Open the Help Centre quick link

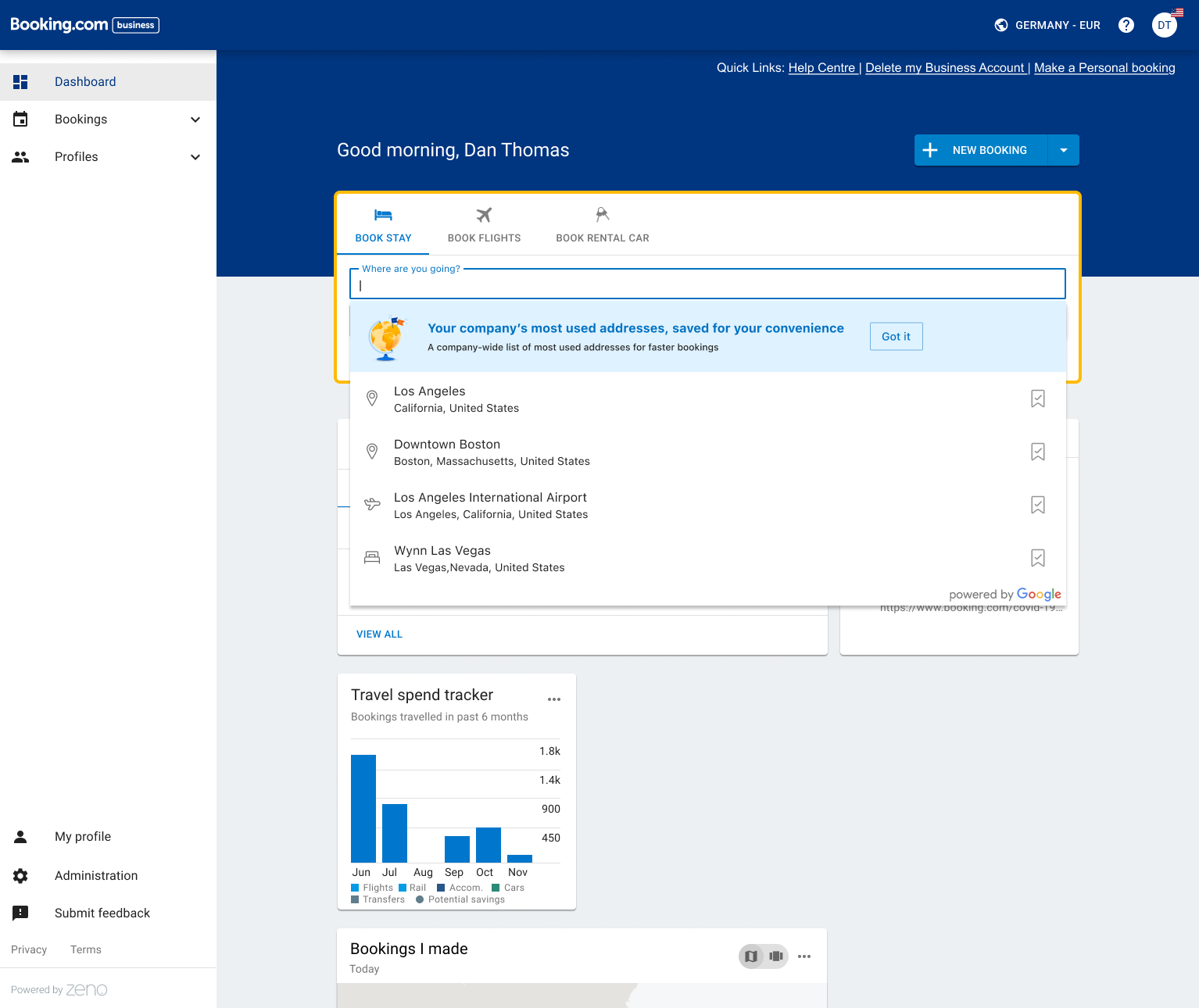[821, 68]
